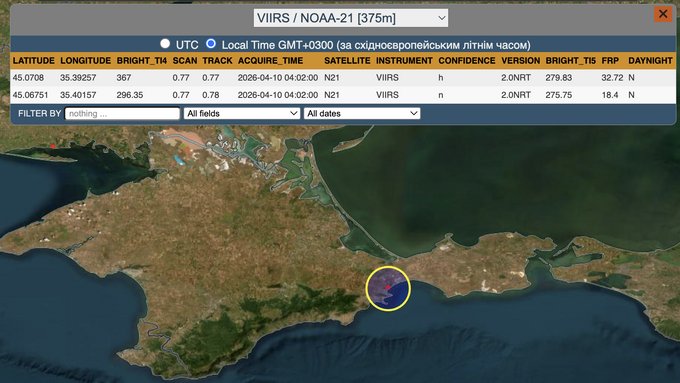Close the fire data panel
This screenshot has width=680, height=383.
(663, 14)
